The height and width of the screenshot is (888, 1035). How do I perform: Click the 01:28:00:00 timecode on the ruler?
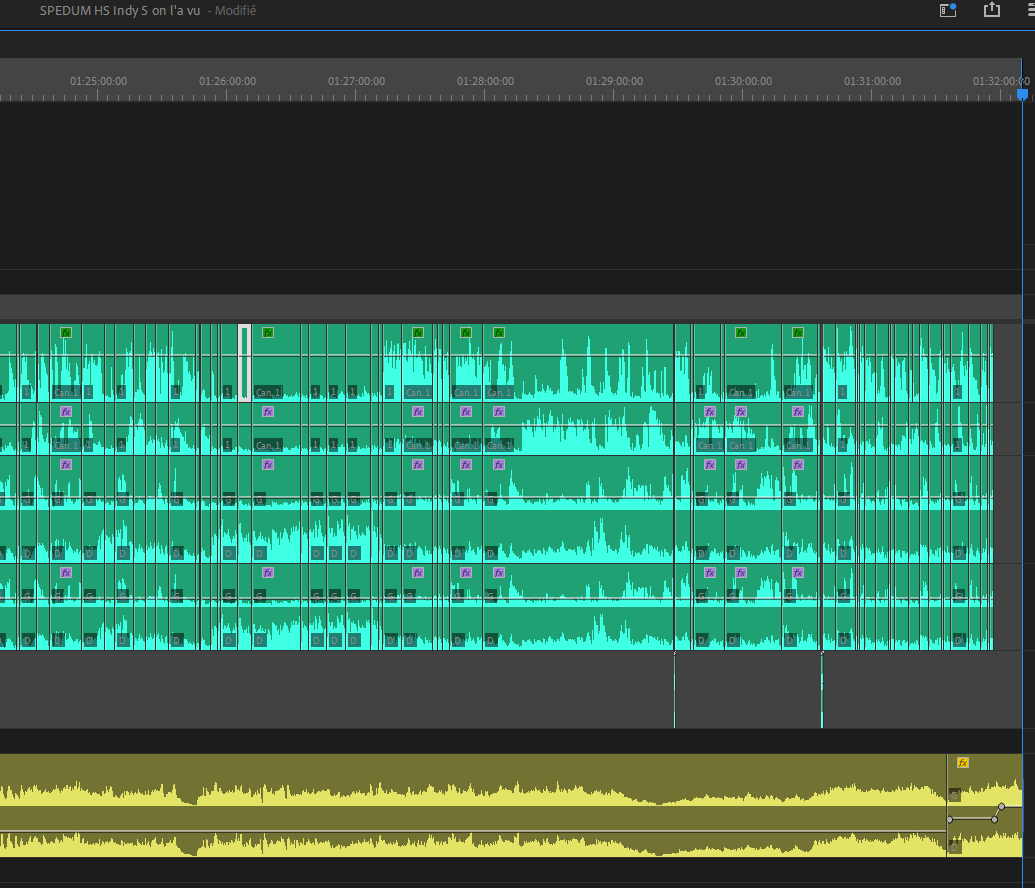click(485, 81)
